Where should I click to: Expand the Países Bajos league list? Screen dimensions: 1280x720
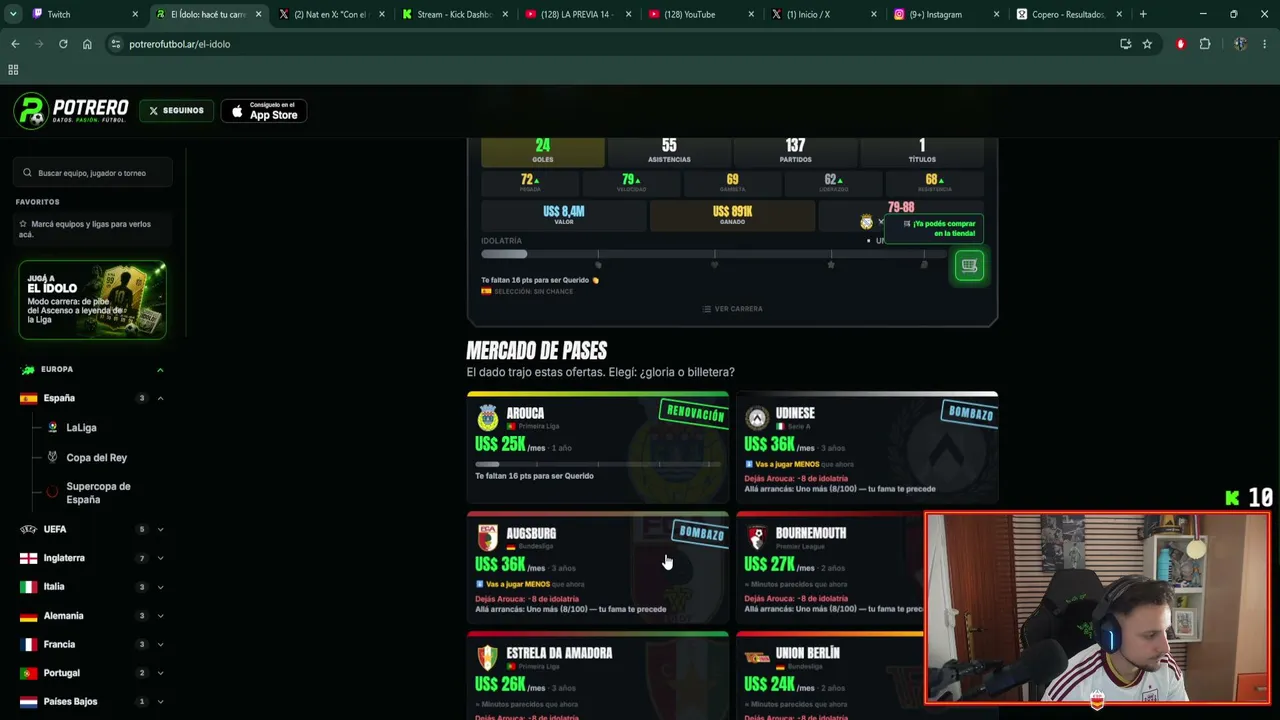(x=160, y=702)
